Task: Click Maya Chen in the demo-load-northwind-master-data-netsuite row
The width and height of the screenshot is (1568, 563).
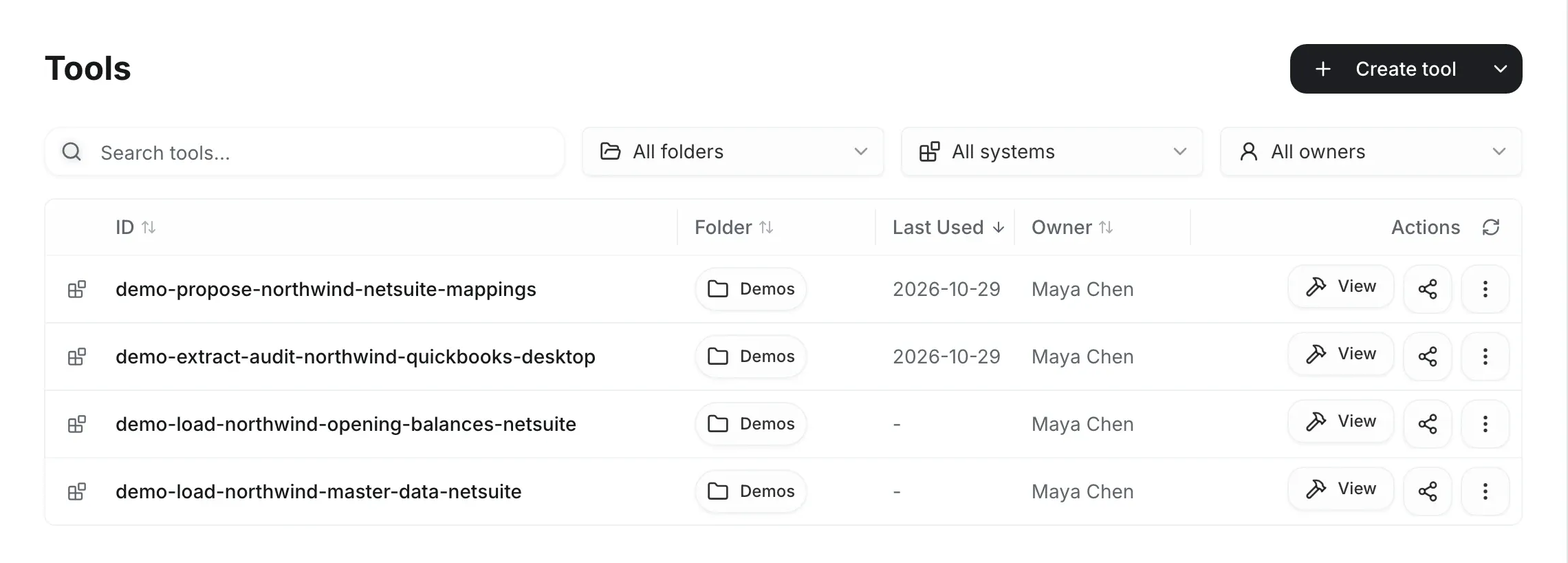Action: [x=1082, y=491]
